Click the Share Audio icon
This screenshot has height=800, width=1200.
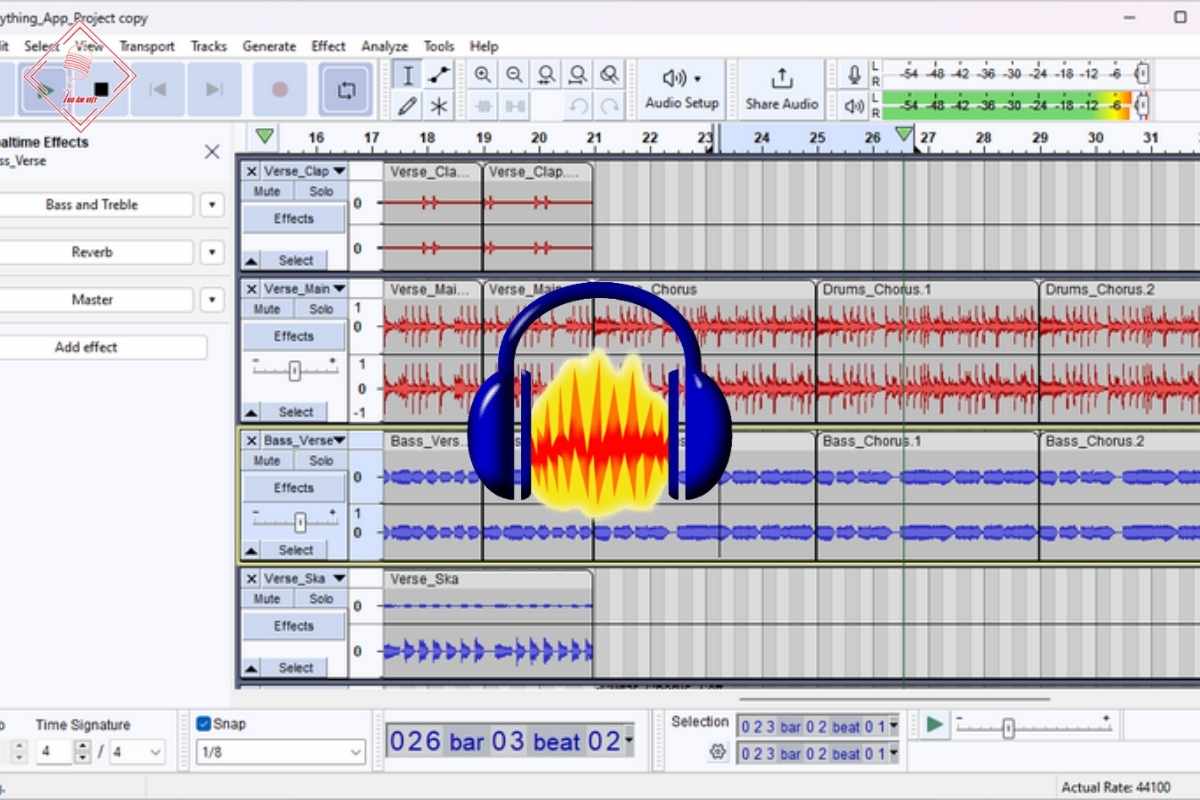781,78
